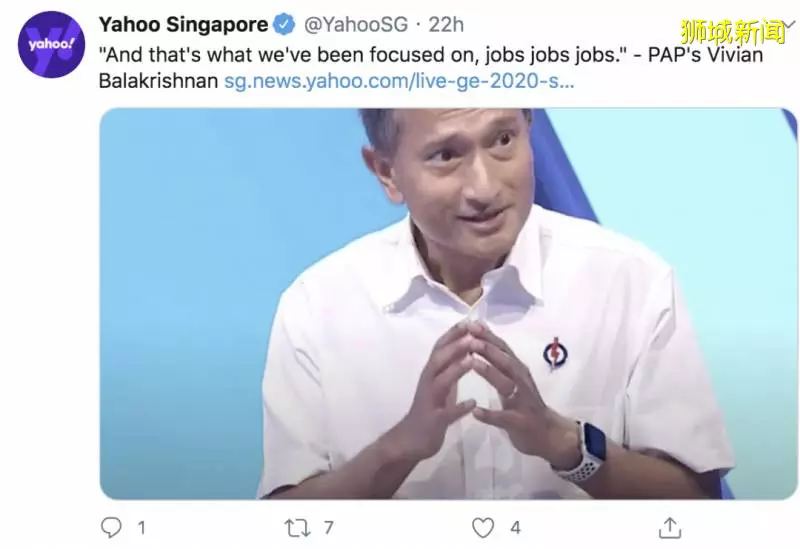
Task: Expand the tweet options chevron menu
Action: [x=789, y=23]
